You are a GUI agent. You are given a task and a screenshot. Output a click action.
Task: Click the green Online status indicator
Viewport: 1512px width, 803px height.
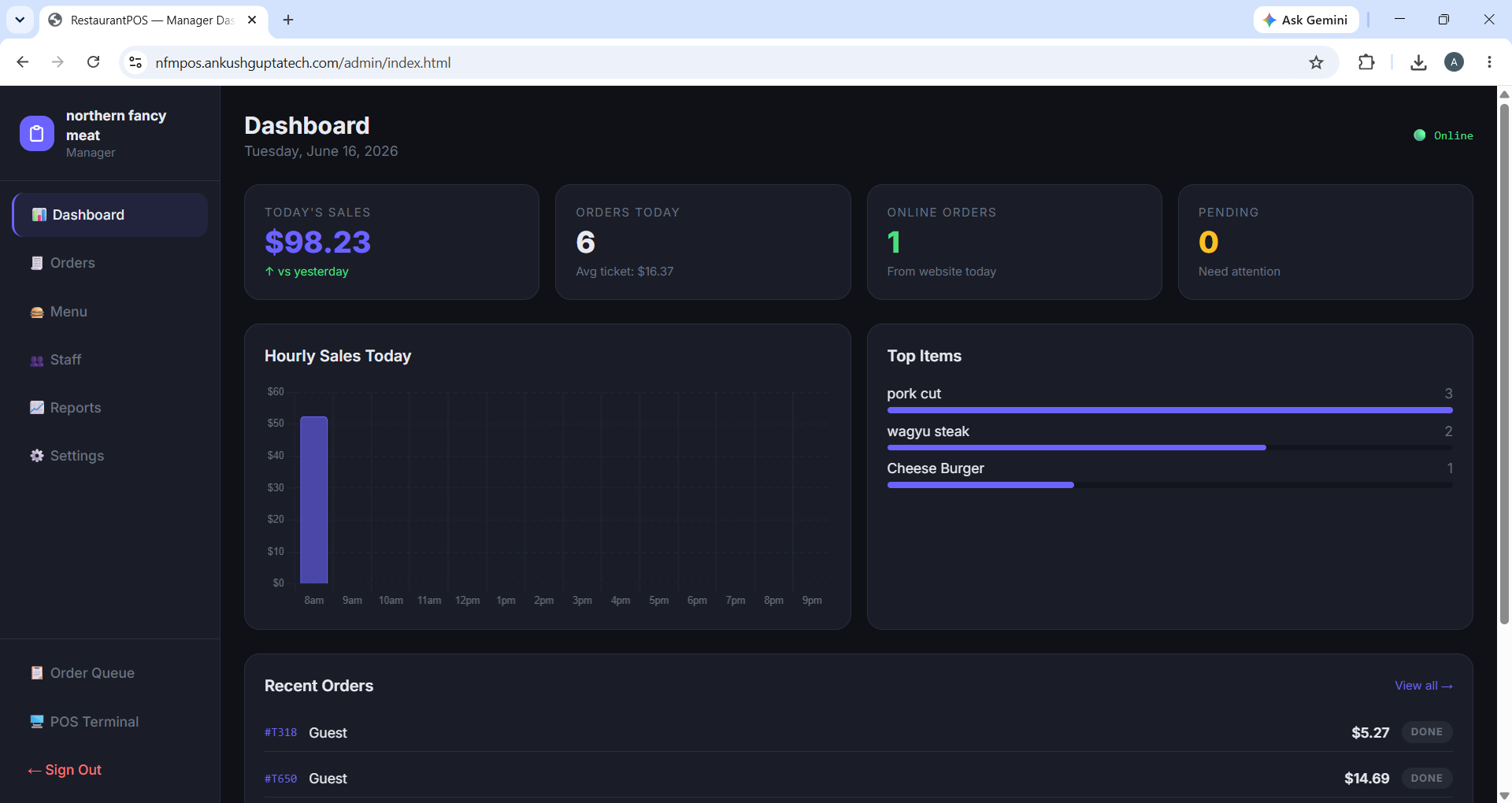[1443, 135]
